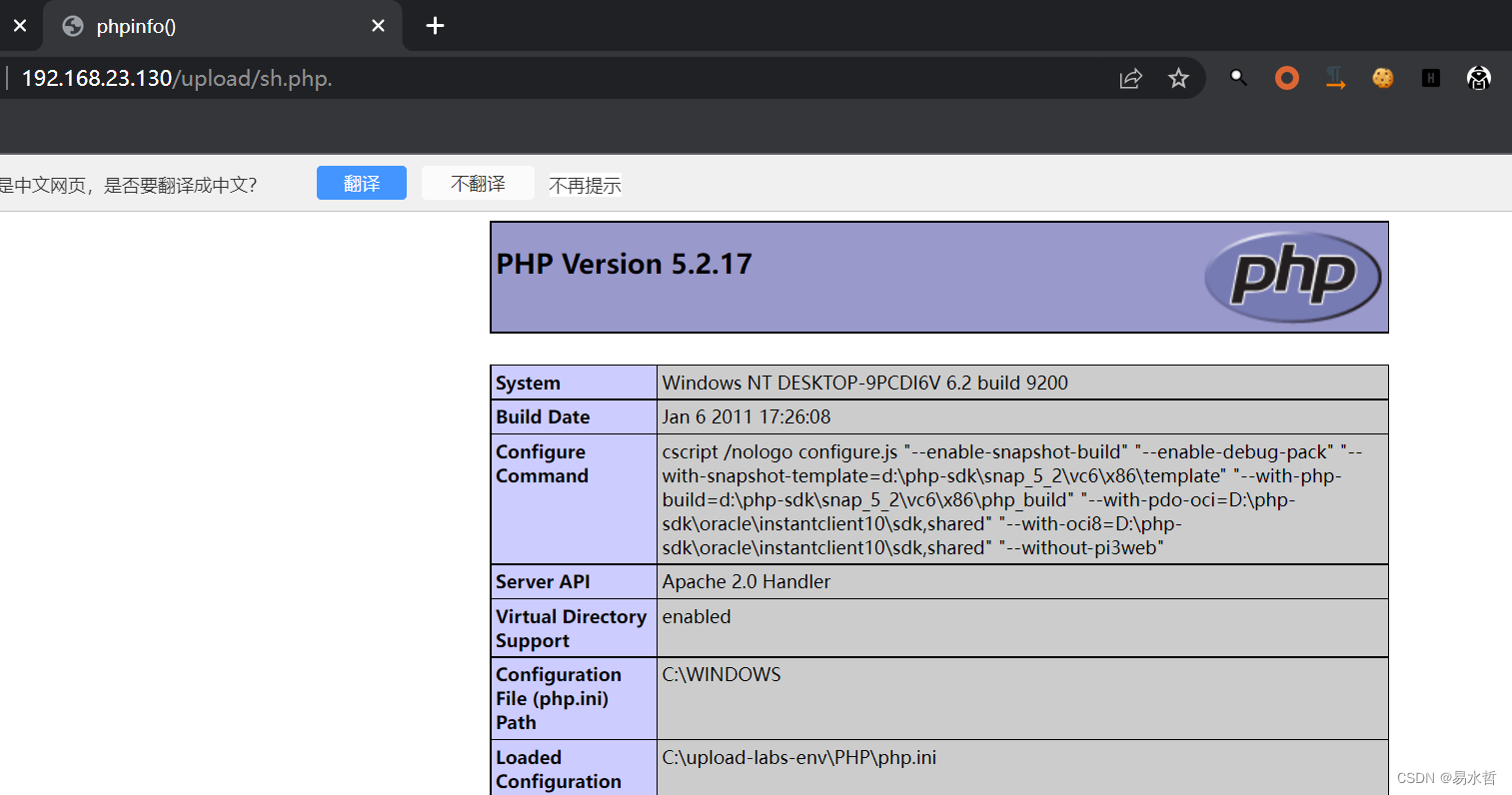Click the C:\WINDOWS value
This screenshot has height=795, width=1512.
pos(722,674)
